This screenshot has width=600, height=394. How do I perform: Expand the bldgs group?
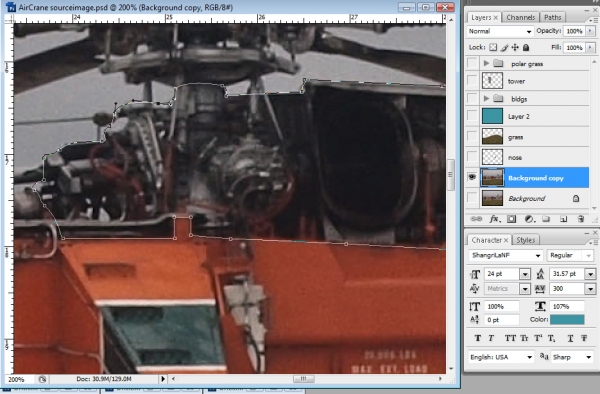[486, 99]
